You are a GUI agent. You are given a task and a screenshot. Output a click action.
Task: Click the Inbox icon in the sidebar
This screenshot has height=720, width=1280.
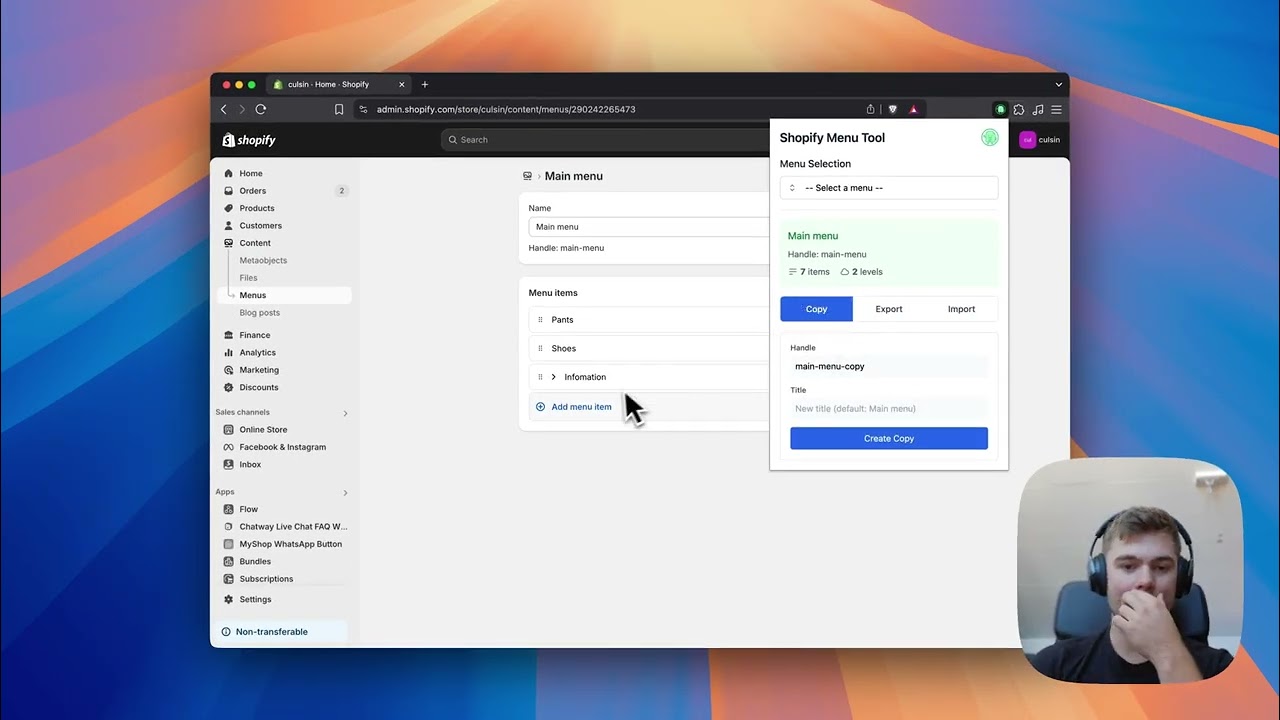(x=228, y=465)
